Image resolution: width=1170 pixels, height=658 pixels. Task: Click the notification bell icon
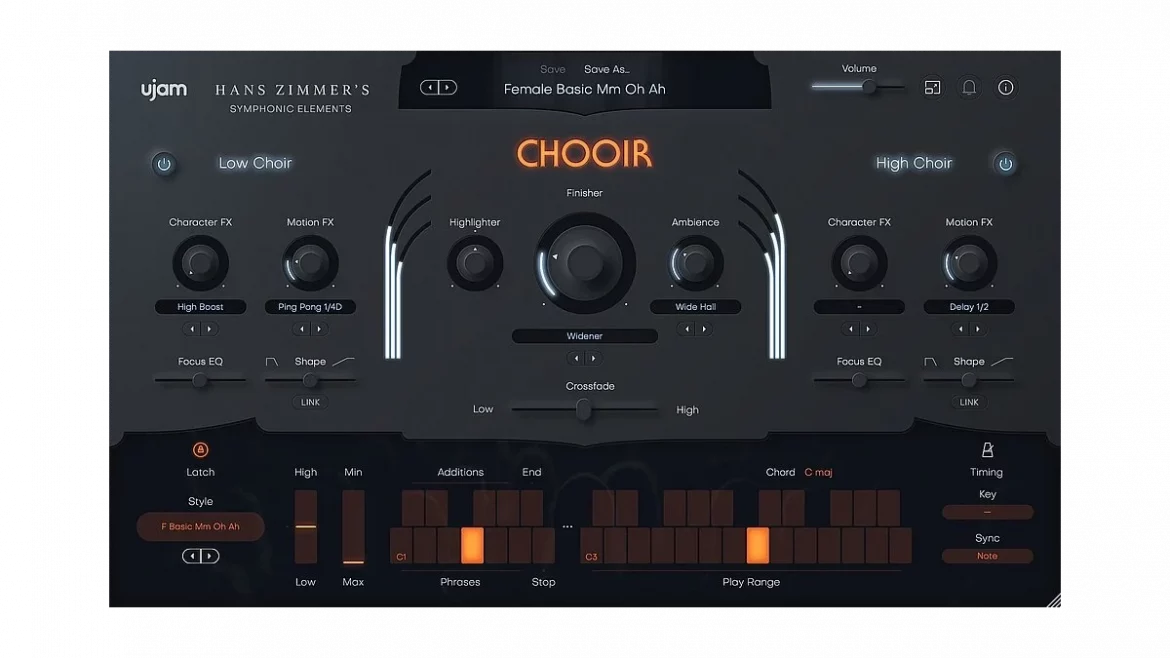tap(968, 87)
